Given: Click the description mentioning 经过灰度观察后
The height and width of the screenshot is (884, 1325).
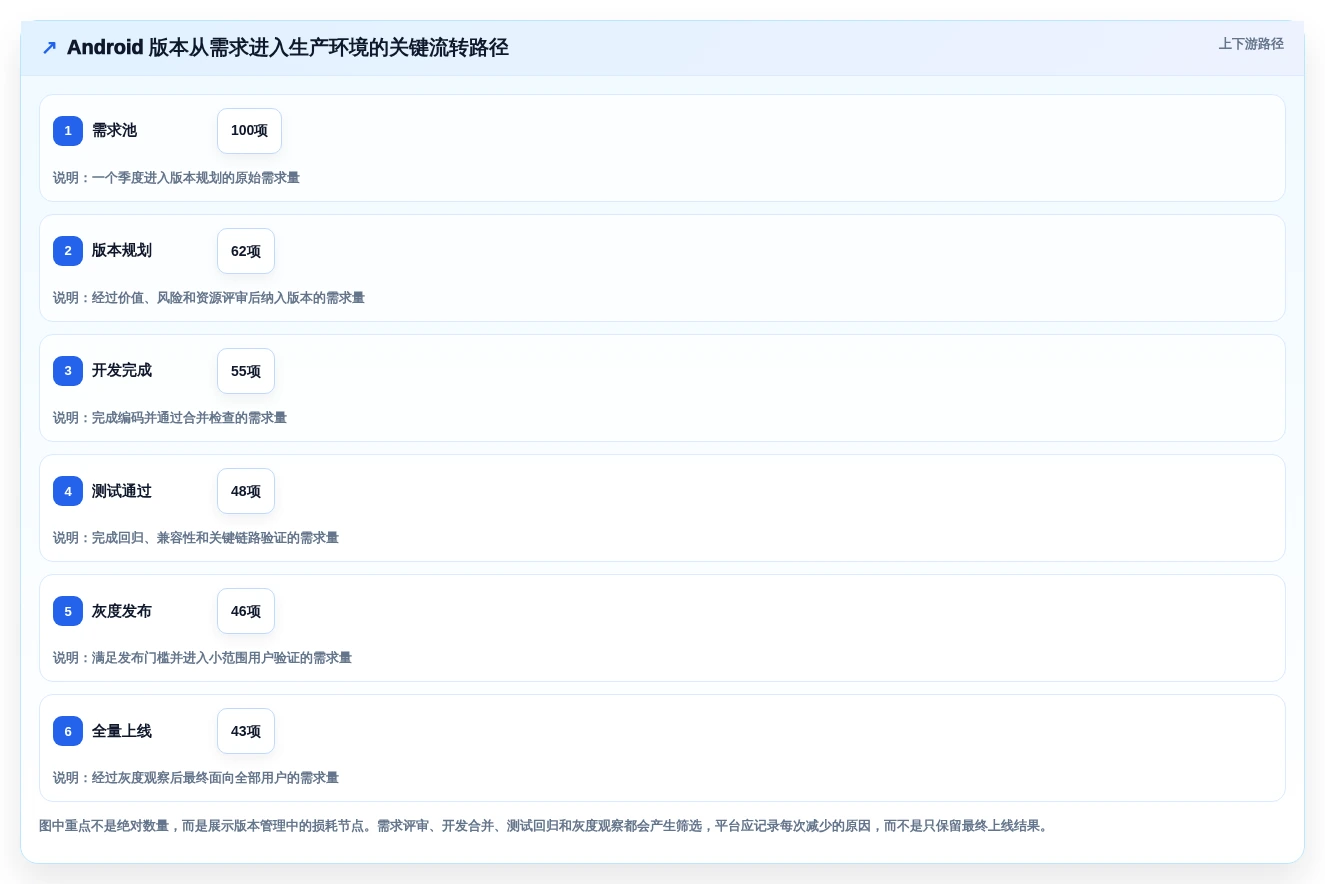Looking at the screenshot, I should click(x=196, y=778).
